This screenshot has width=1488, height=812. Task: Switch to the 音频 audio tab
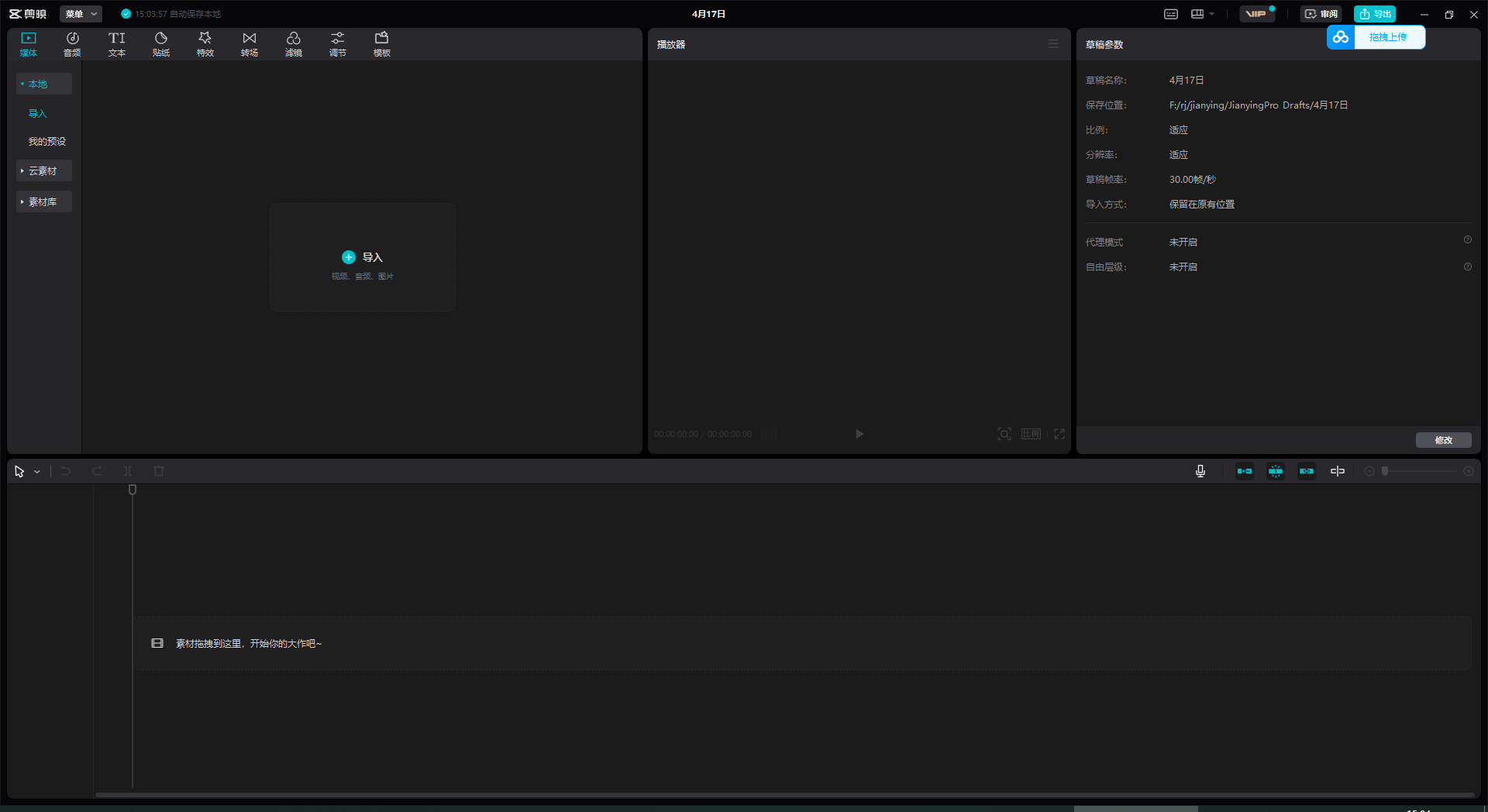[x=72, y=44]
